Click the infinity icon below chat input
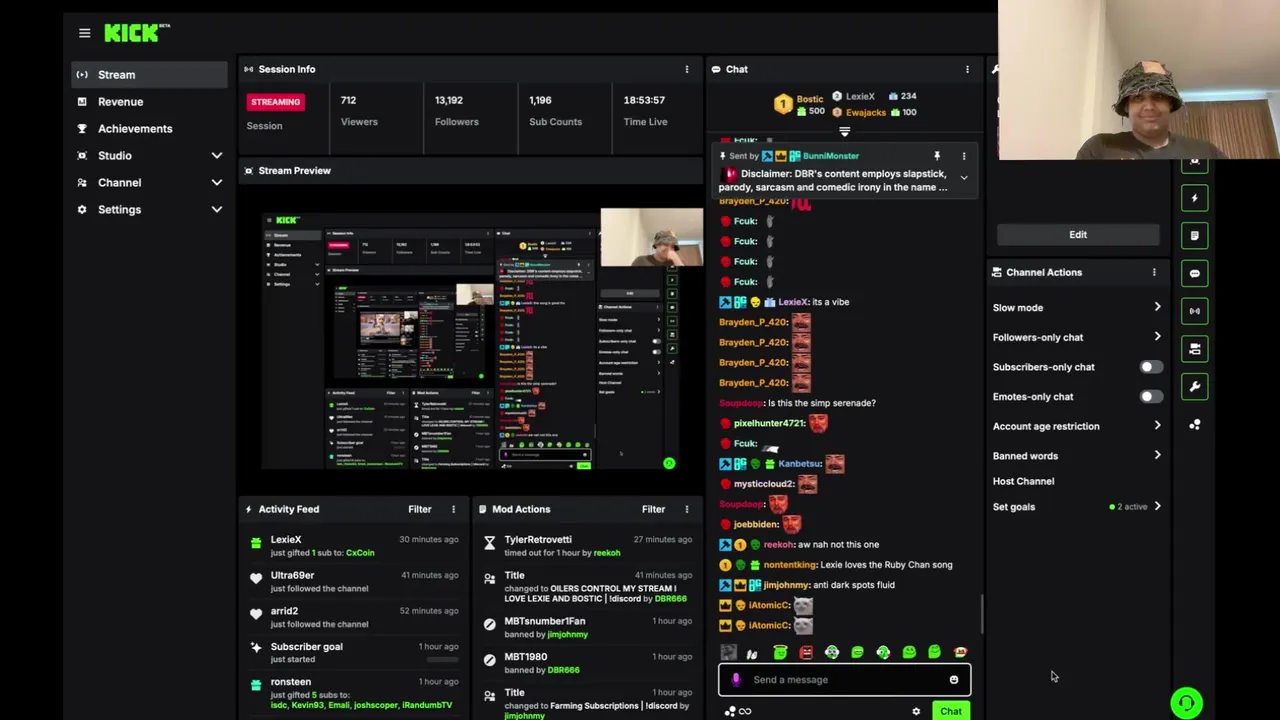 pyautogui.click(x=745, y=711)
